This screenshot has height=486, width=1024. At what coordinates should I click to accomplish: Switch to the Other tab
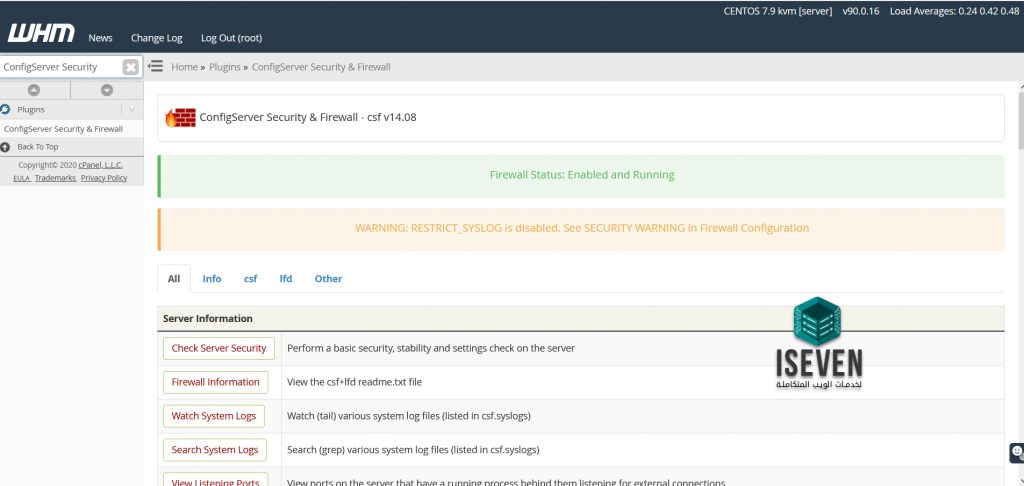pos(328,278)
